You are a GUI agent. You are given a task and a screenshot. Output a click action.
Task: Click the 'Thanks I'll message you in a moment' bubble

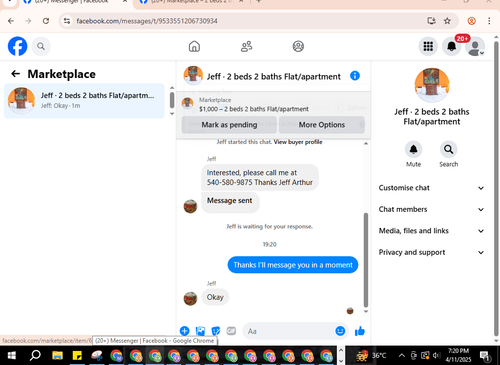(x=293, y=265)
